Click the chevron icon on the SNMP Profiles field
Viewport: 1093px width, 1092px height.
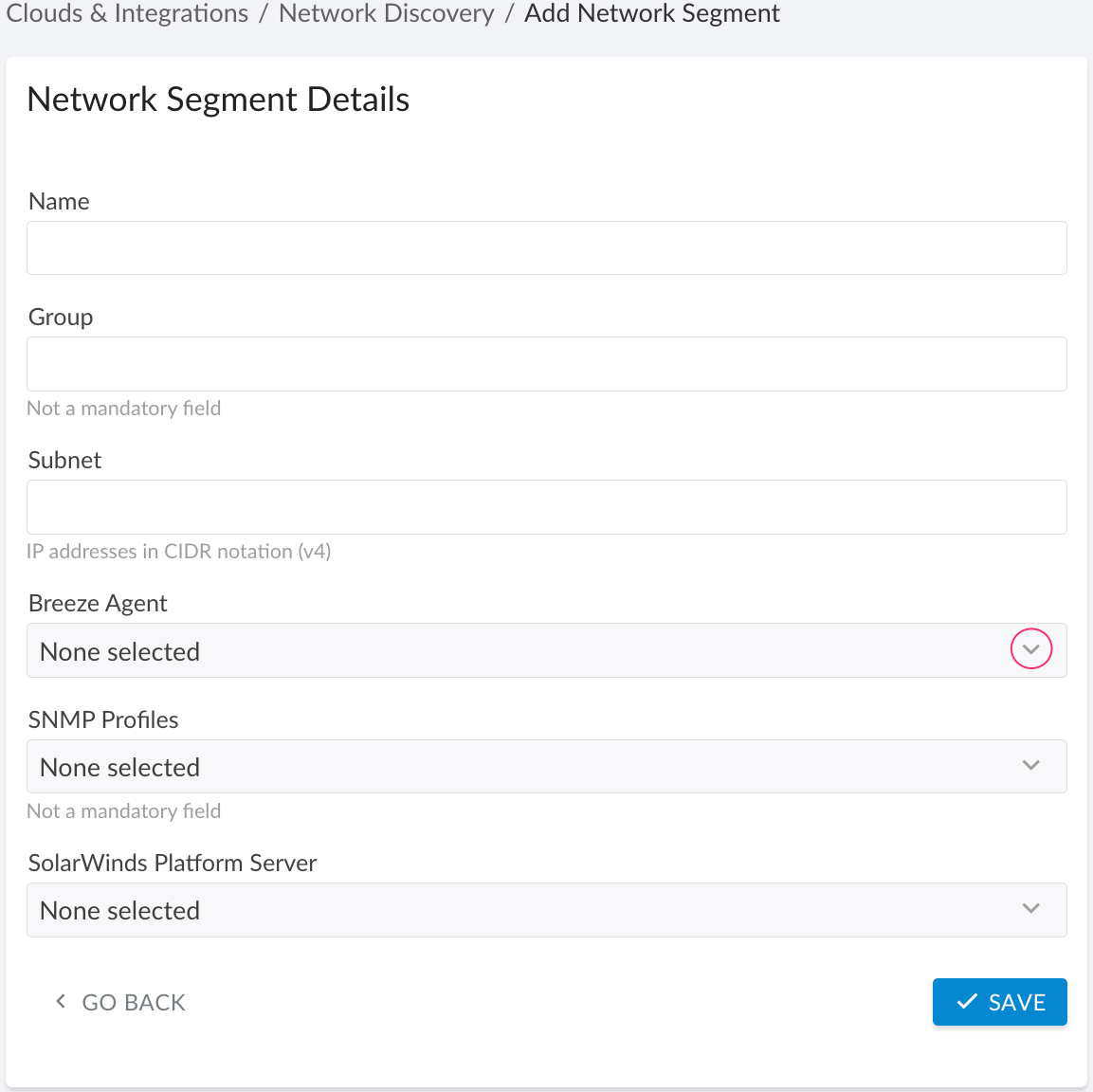coord(1030,766)
